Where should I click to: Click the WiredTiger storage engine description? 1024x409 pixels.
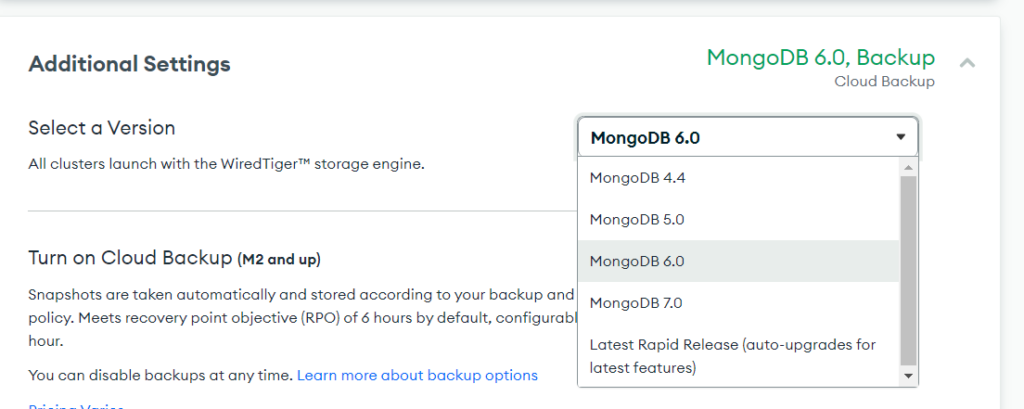pyautogui.click(x=227, y=165)
